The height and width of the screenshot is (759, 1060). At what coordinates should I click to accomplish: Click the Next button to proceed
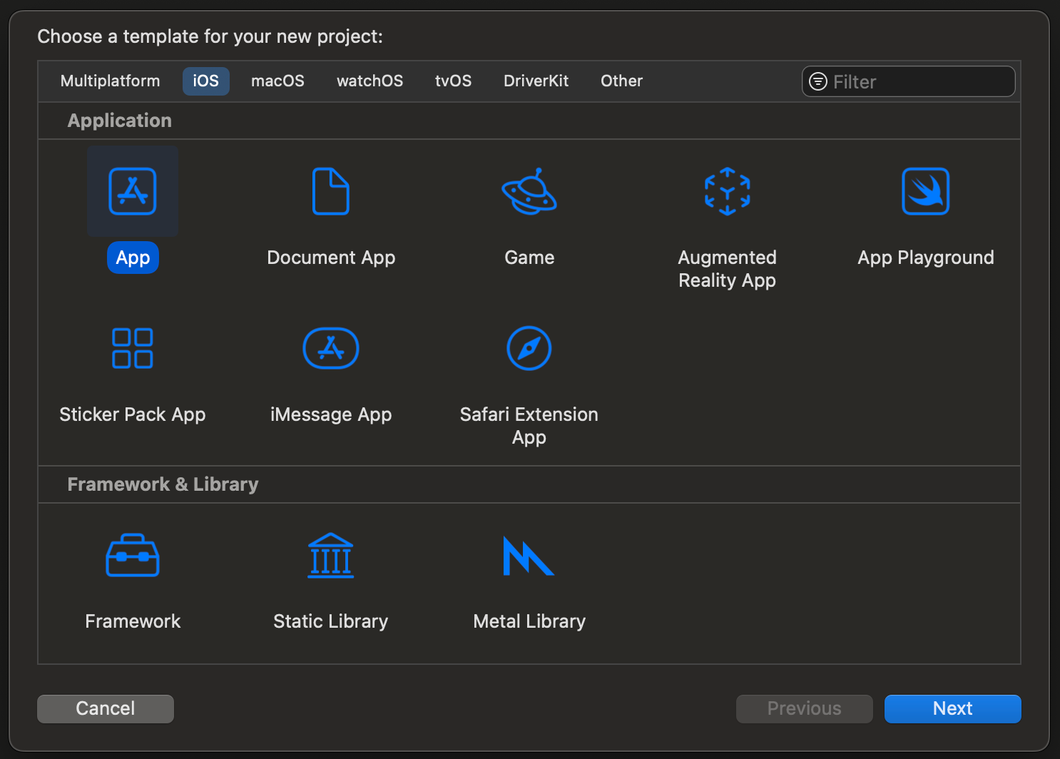pos(952,708)
